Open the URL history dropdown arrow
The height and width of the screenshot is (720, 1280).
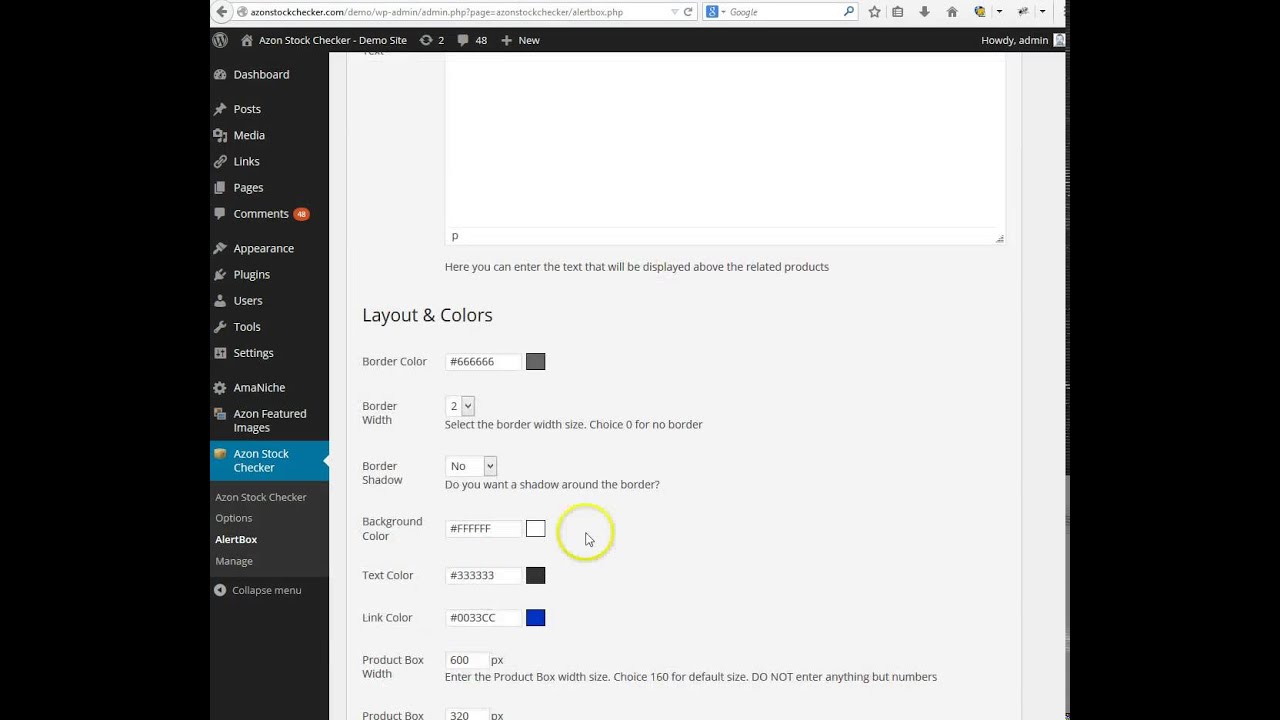click(x=675, y=12)
